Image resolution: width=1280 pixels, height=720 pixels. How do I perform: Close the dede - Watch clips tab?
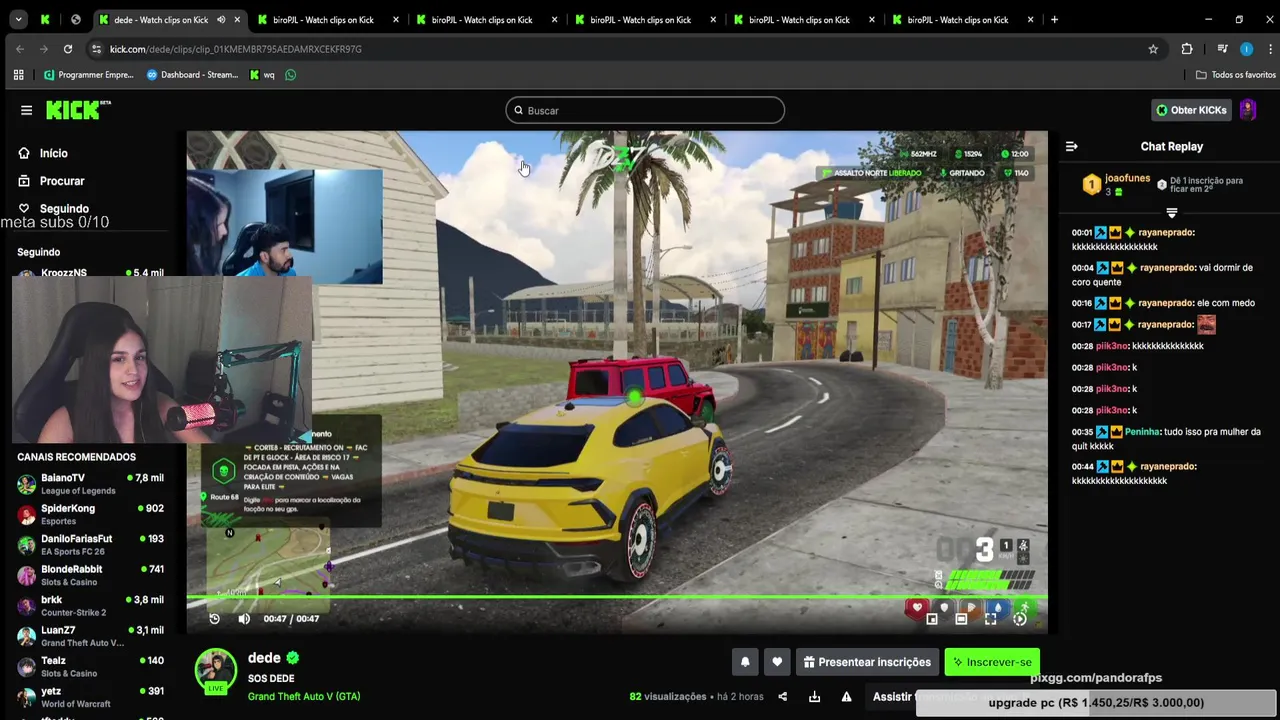coord(237,20)
